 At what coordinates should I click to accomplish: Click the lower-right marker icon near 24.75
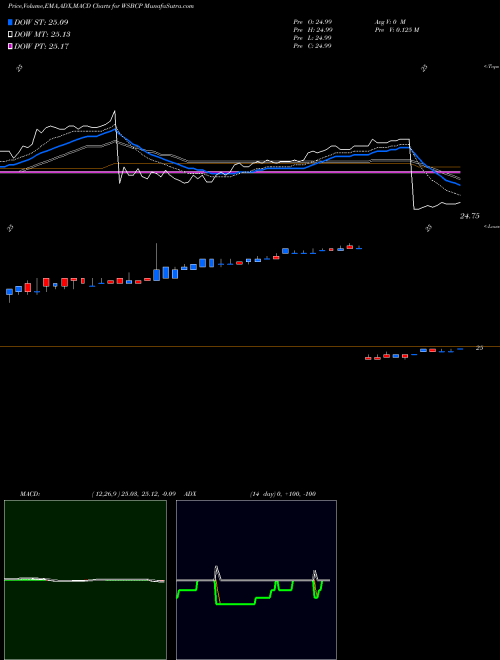428,228
